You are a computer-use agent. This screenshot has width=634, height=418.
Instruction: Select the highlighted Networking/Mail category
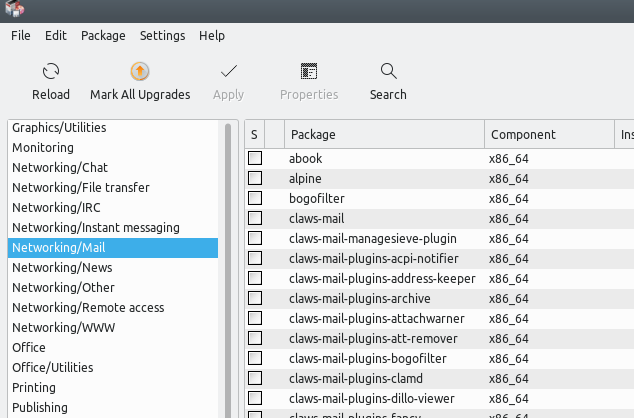tap(113, 247)
